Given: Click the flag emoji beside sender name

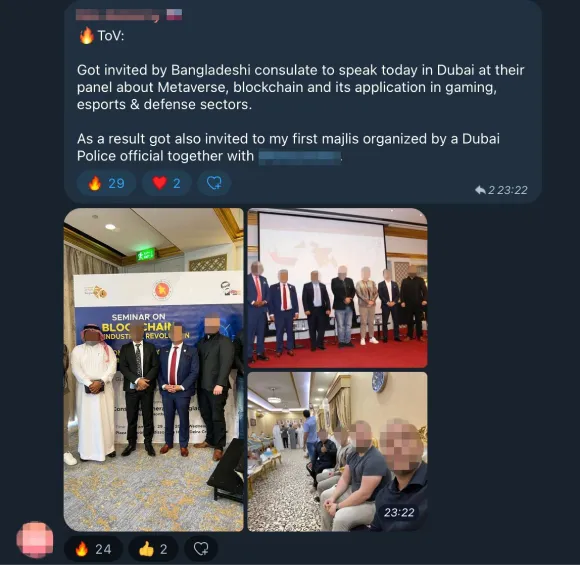Looking at the screenshot, I should point(174,15).
